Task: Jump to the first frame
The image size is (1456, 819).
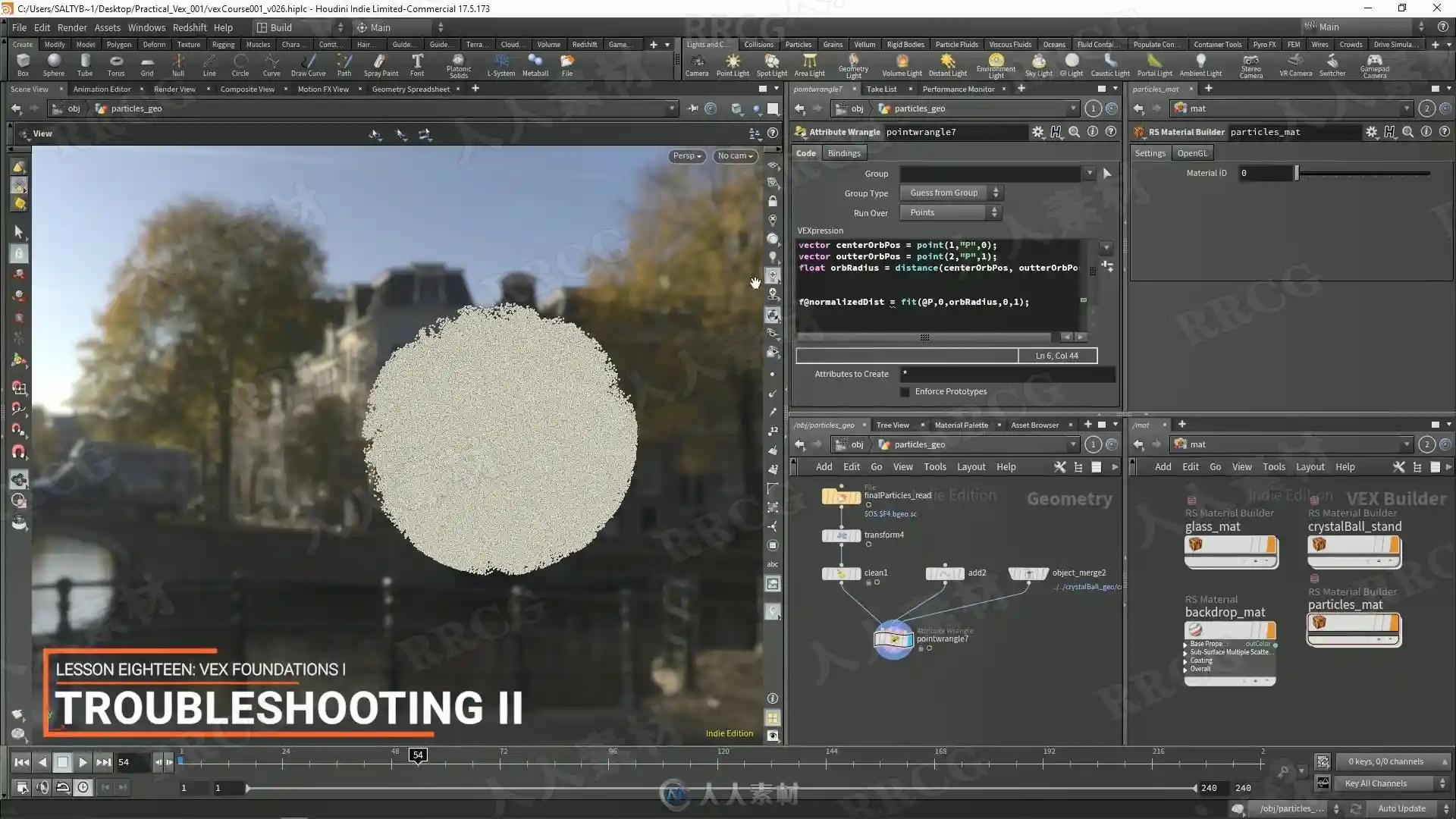Action: click(22, 762)
